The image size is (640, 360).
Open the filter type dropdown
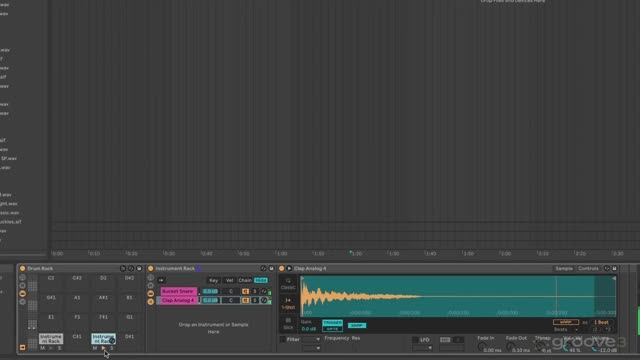click(x=311, y=339)
